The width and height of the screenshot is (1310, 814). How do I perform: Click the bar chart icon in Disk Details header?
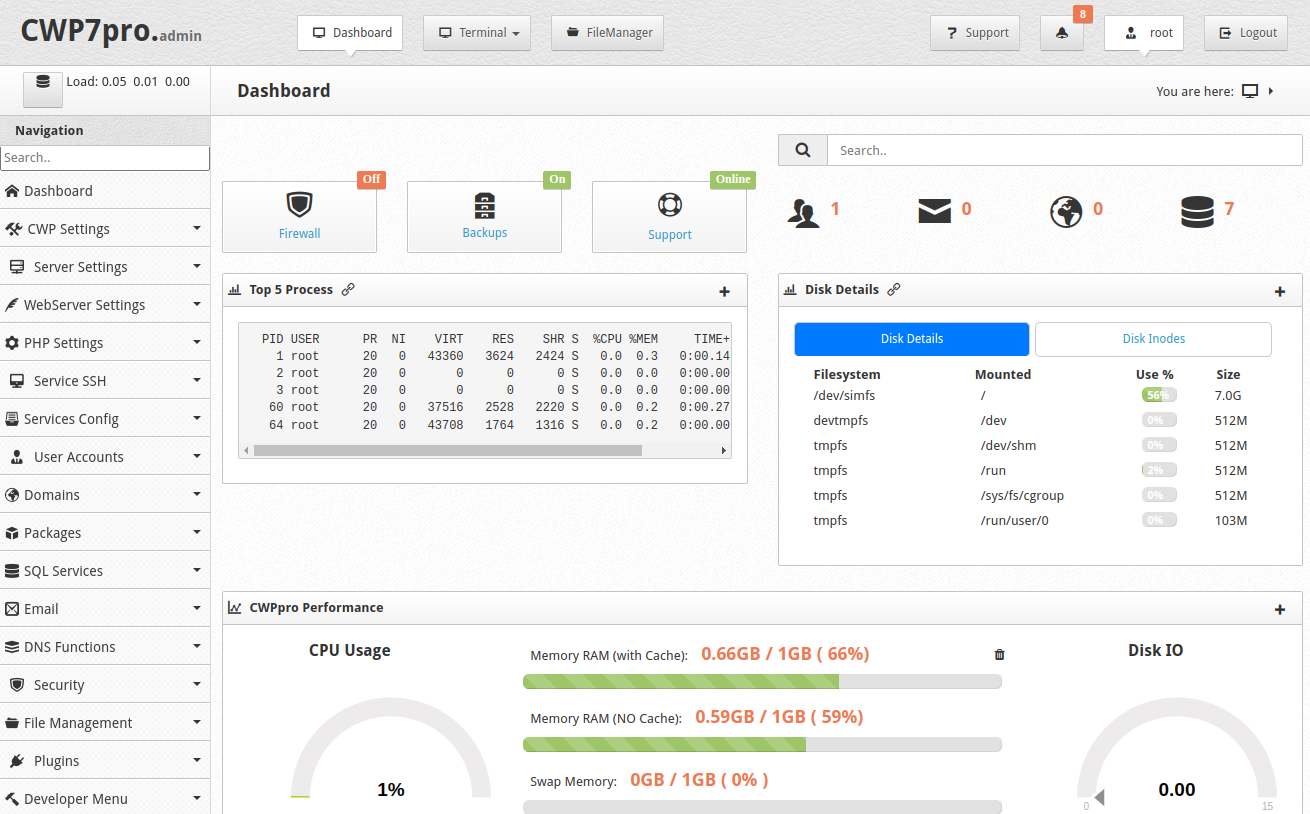click(x=790, y=290)
